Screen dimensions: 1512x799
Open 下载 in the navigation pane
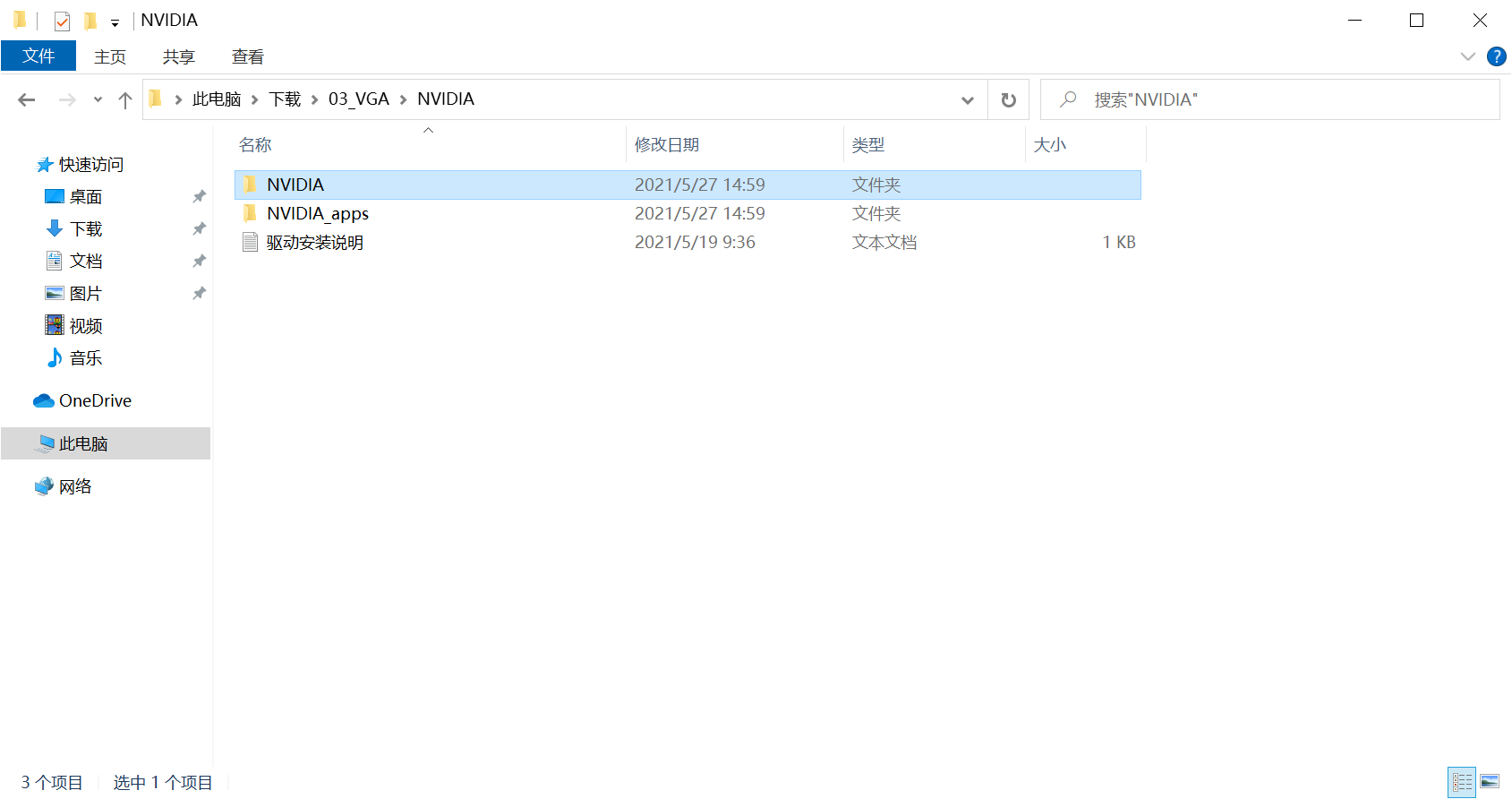click(86, 229)
